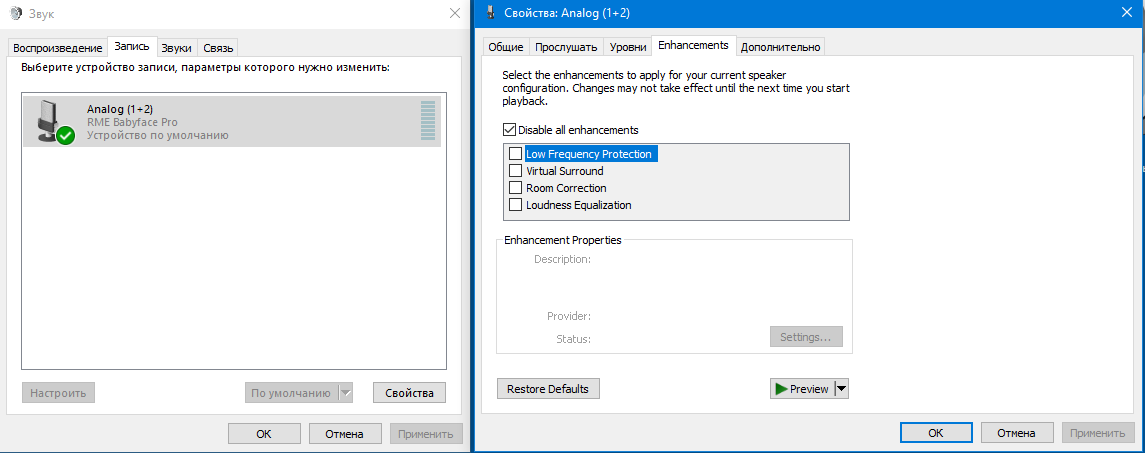
Task: Enable Low Frequency Protection checkbox
Action: tap(516, 154)
